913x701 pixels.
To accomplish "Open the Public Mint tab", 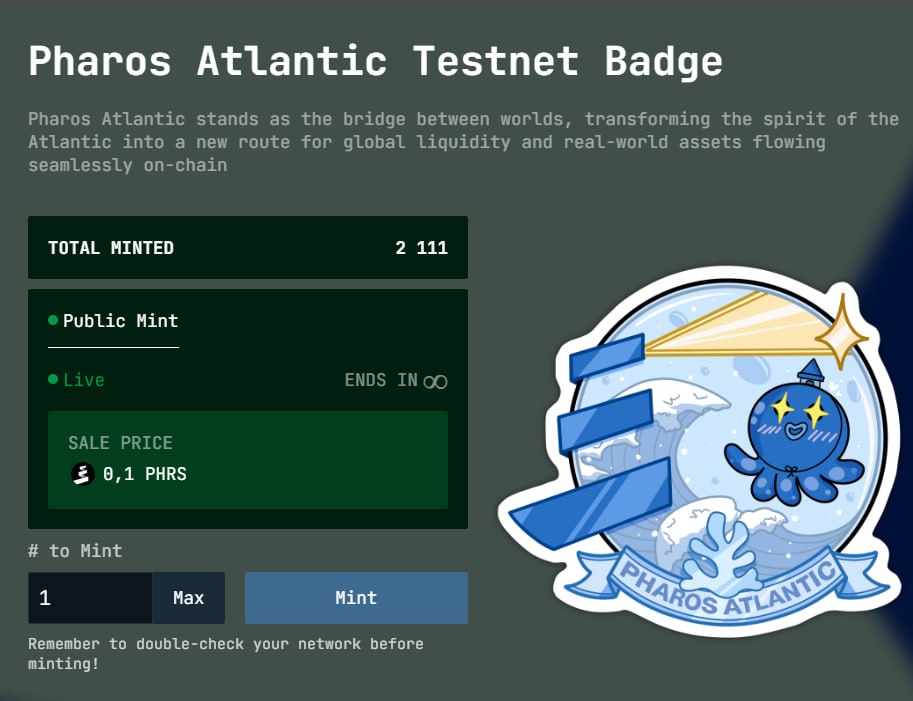I will coord(114,321).
